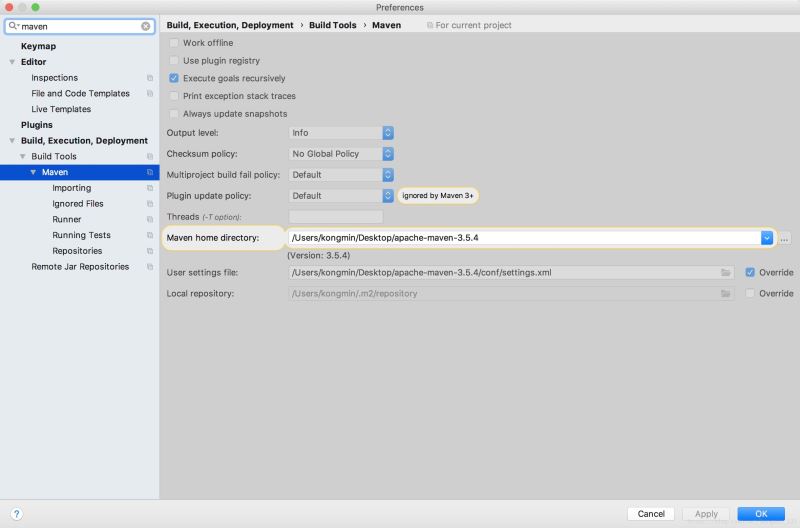
Task: Click the project-level icon beside Inspections
Action: coord(150,78)
